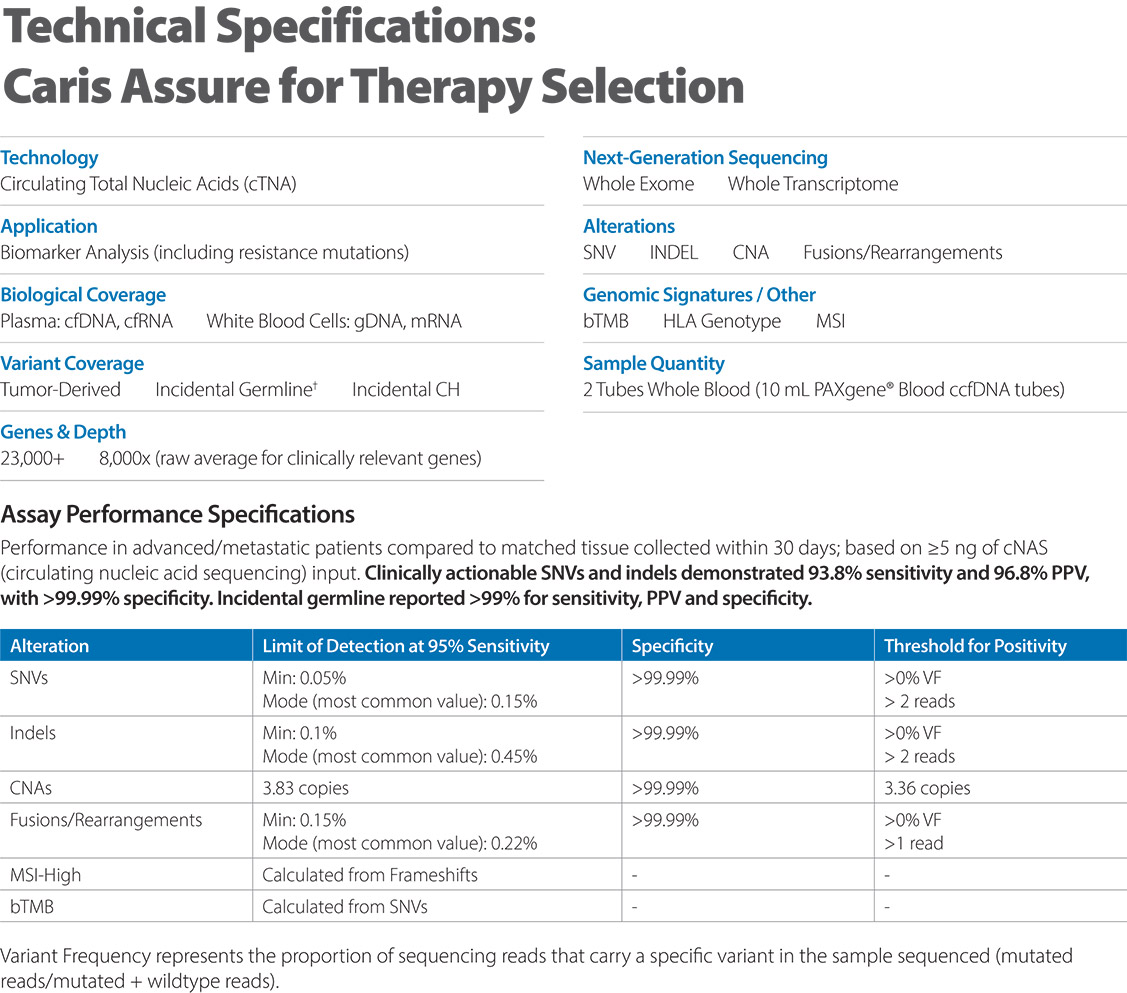Click the Next-Generation Sequencing heading
Viewport: 1127px width, 993px height.
705,158
